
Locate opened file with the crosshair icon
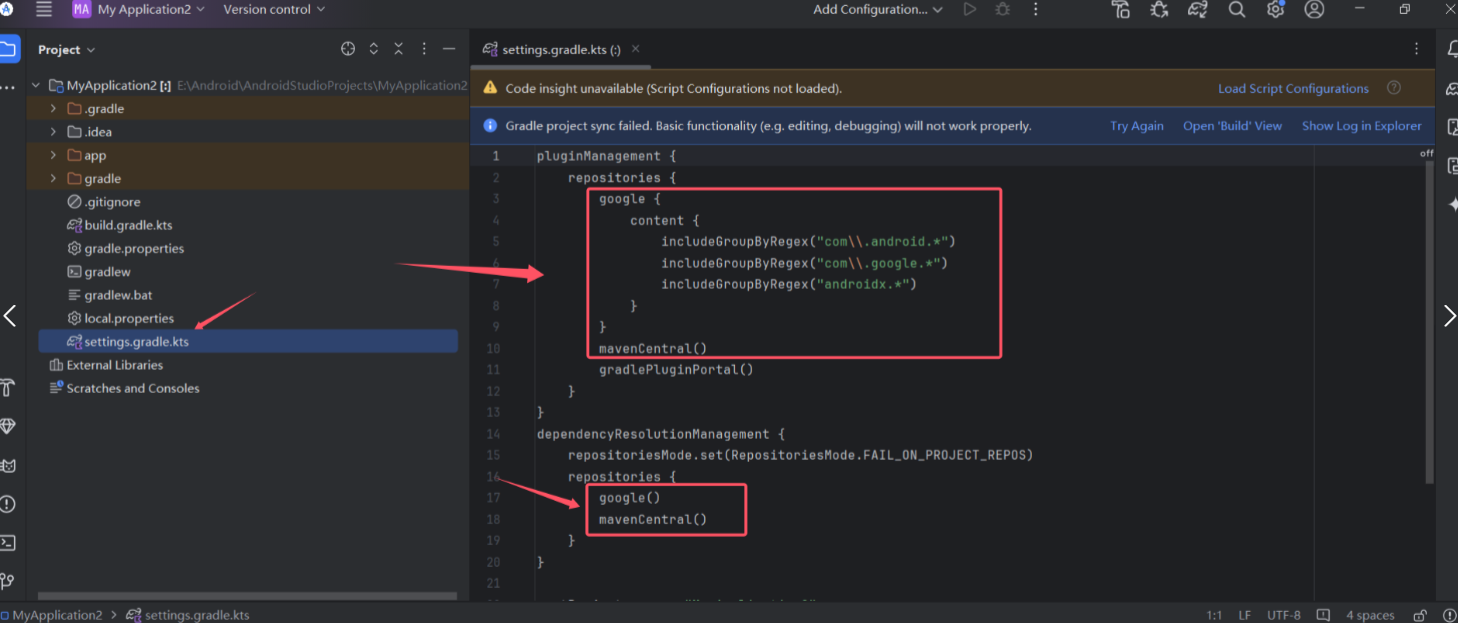pyautogui.click(x=347, y=47)
